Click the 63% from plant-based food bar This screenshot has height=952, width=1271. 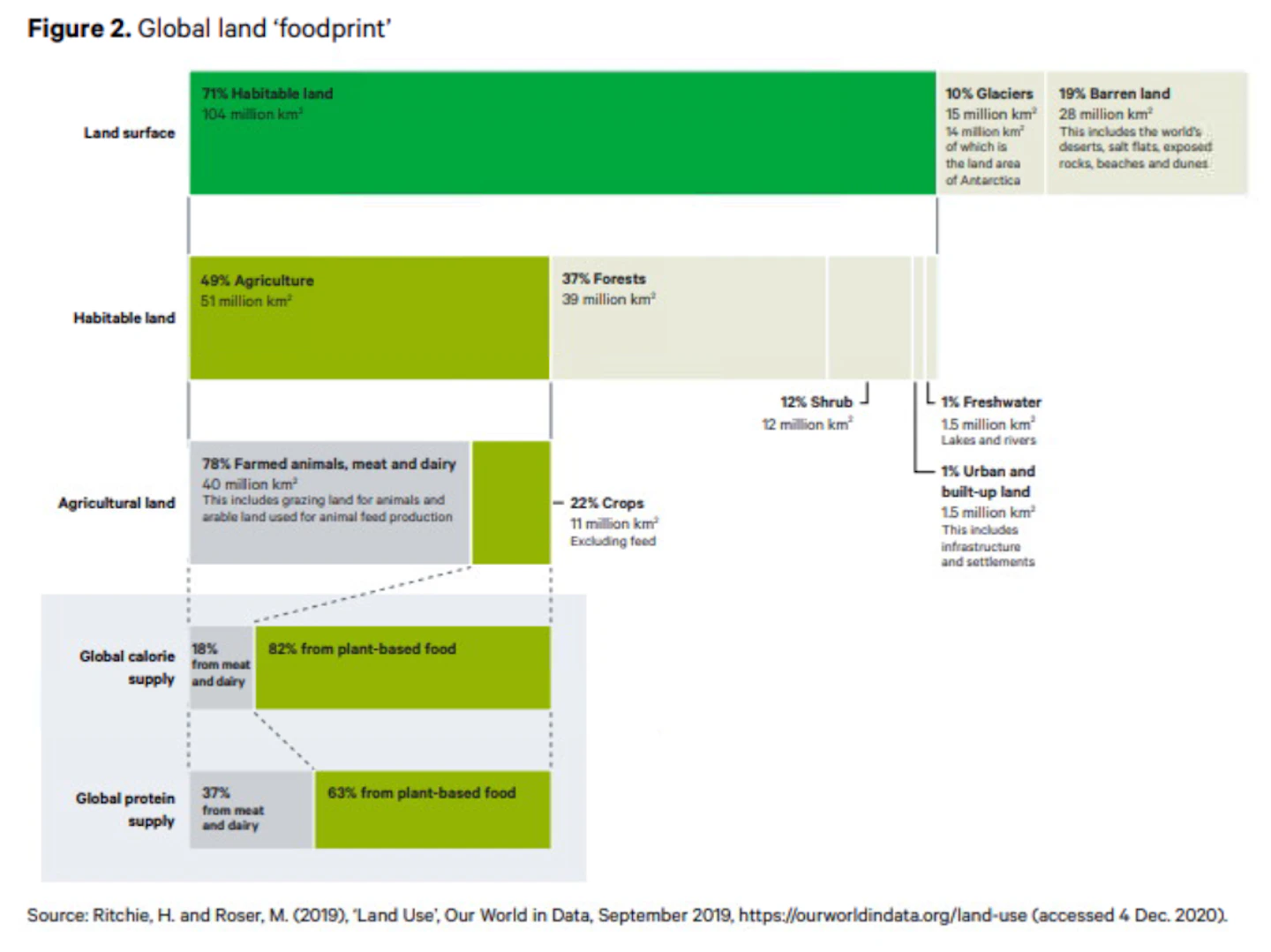point(432,810)
